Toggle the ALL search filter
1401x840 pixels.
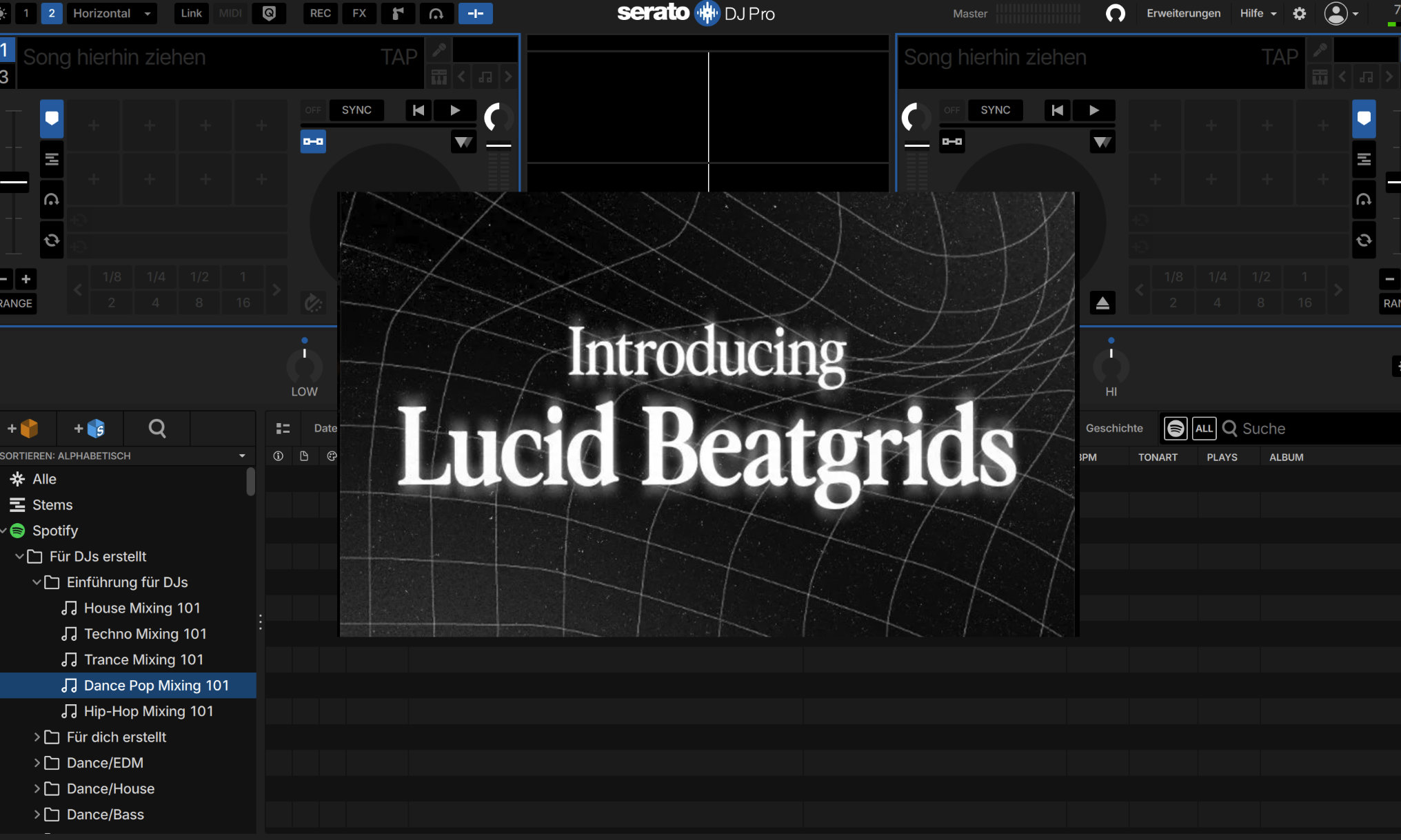1204,429
